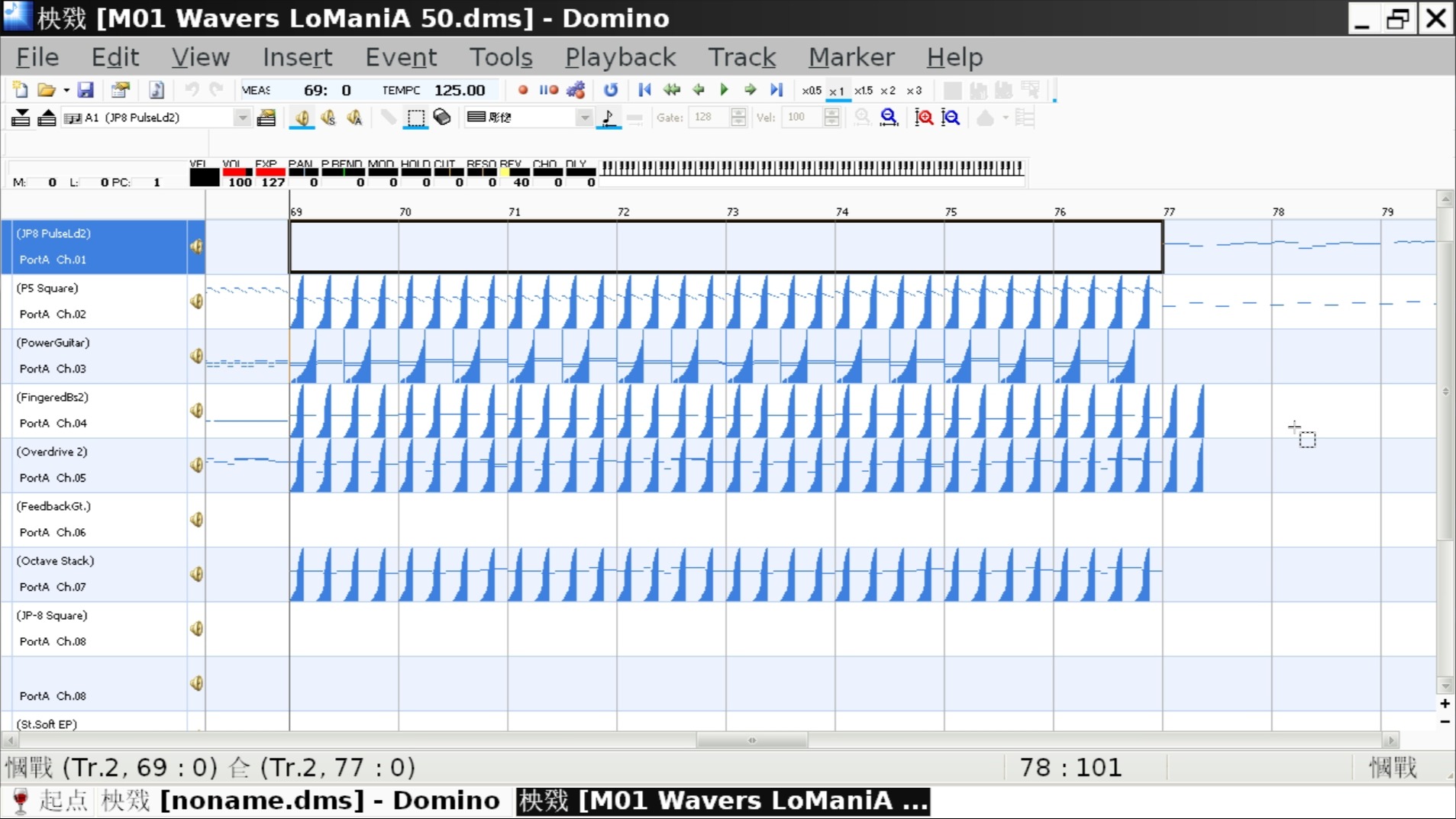Screen dimensions: 1456x819
Task: Click the plus vertical zoom button
Action: (1445, 704)
